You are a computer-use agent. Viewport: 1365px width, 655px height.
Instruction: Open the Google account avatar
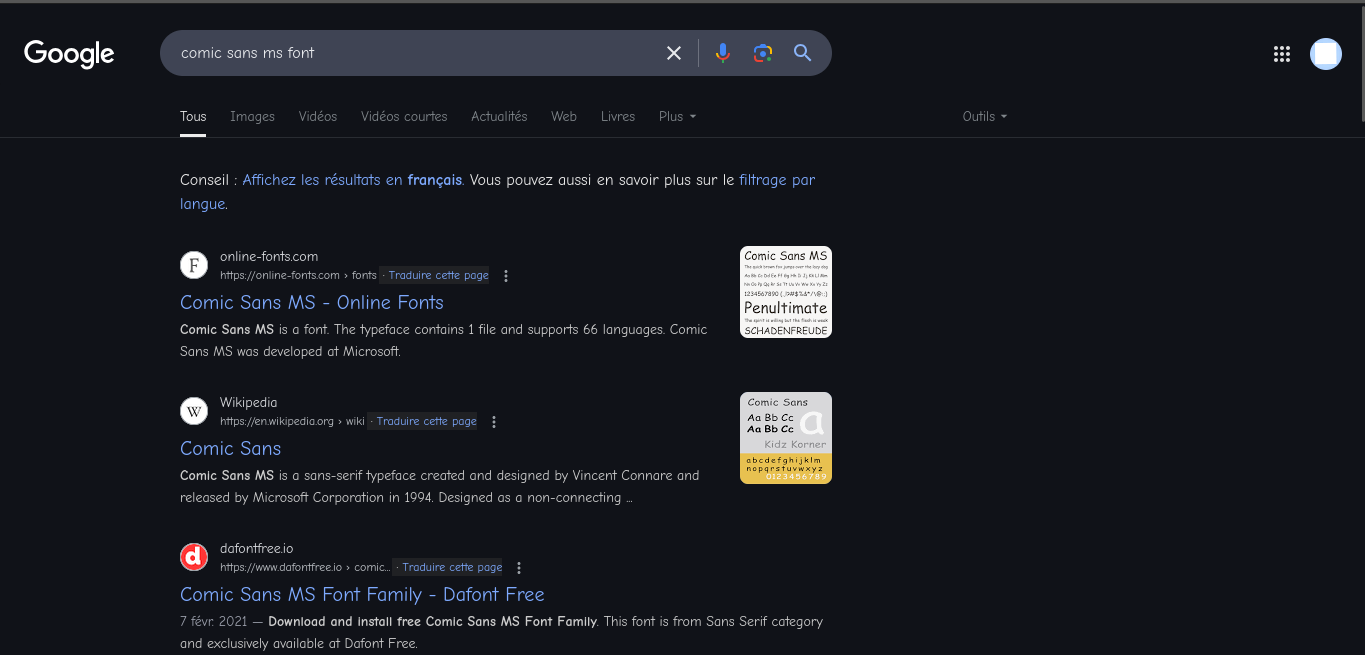1326,54
